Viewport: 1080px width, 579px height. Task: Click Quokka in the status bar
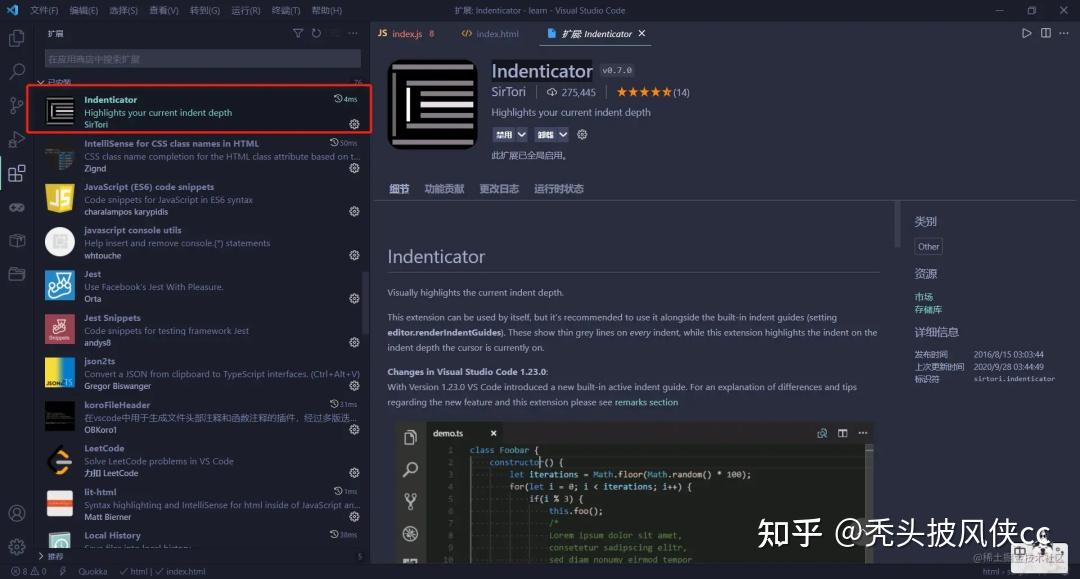point(92,571)
